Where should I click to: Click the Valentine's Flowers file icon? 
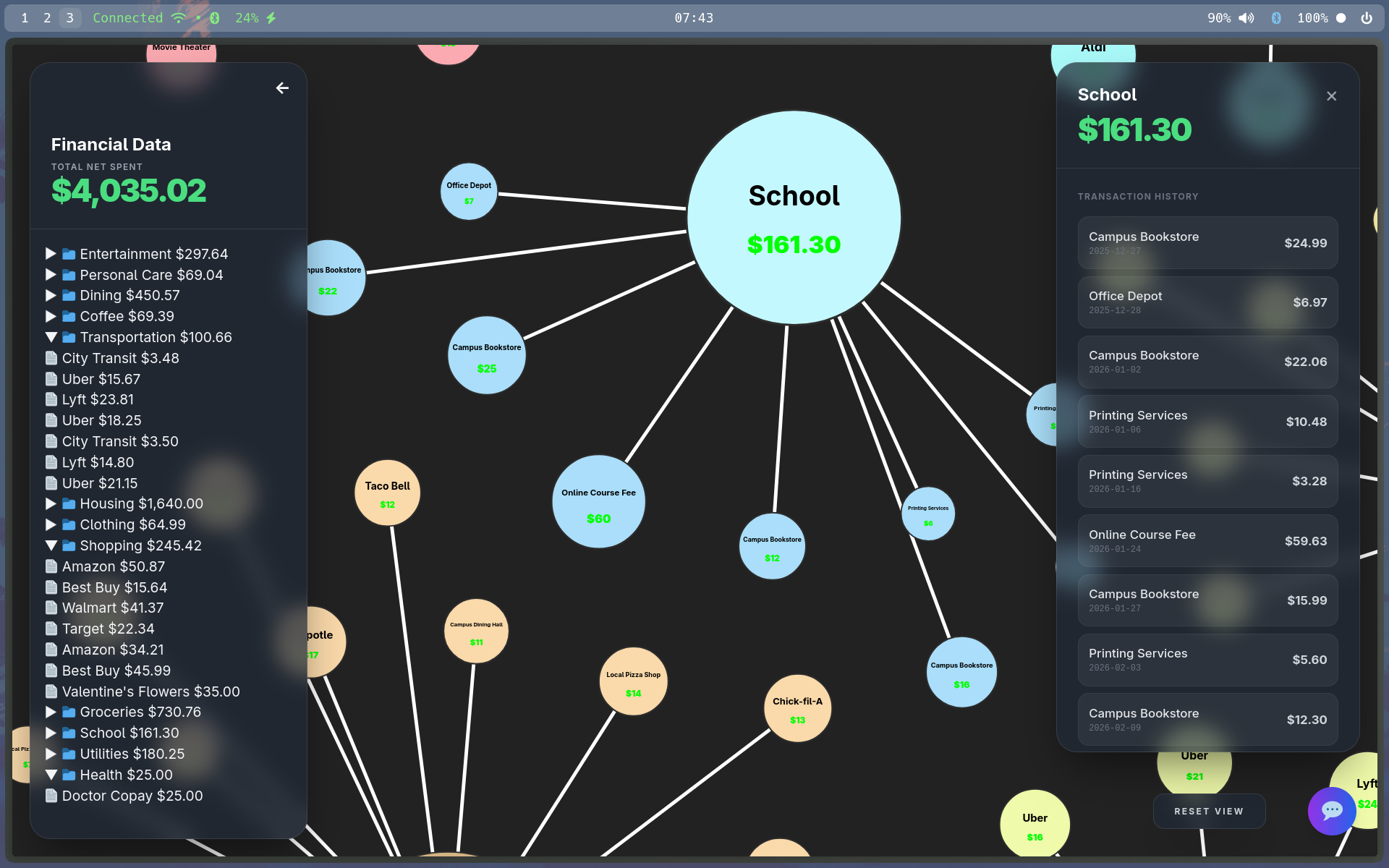coord(51,692)
